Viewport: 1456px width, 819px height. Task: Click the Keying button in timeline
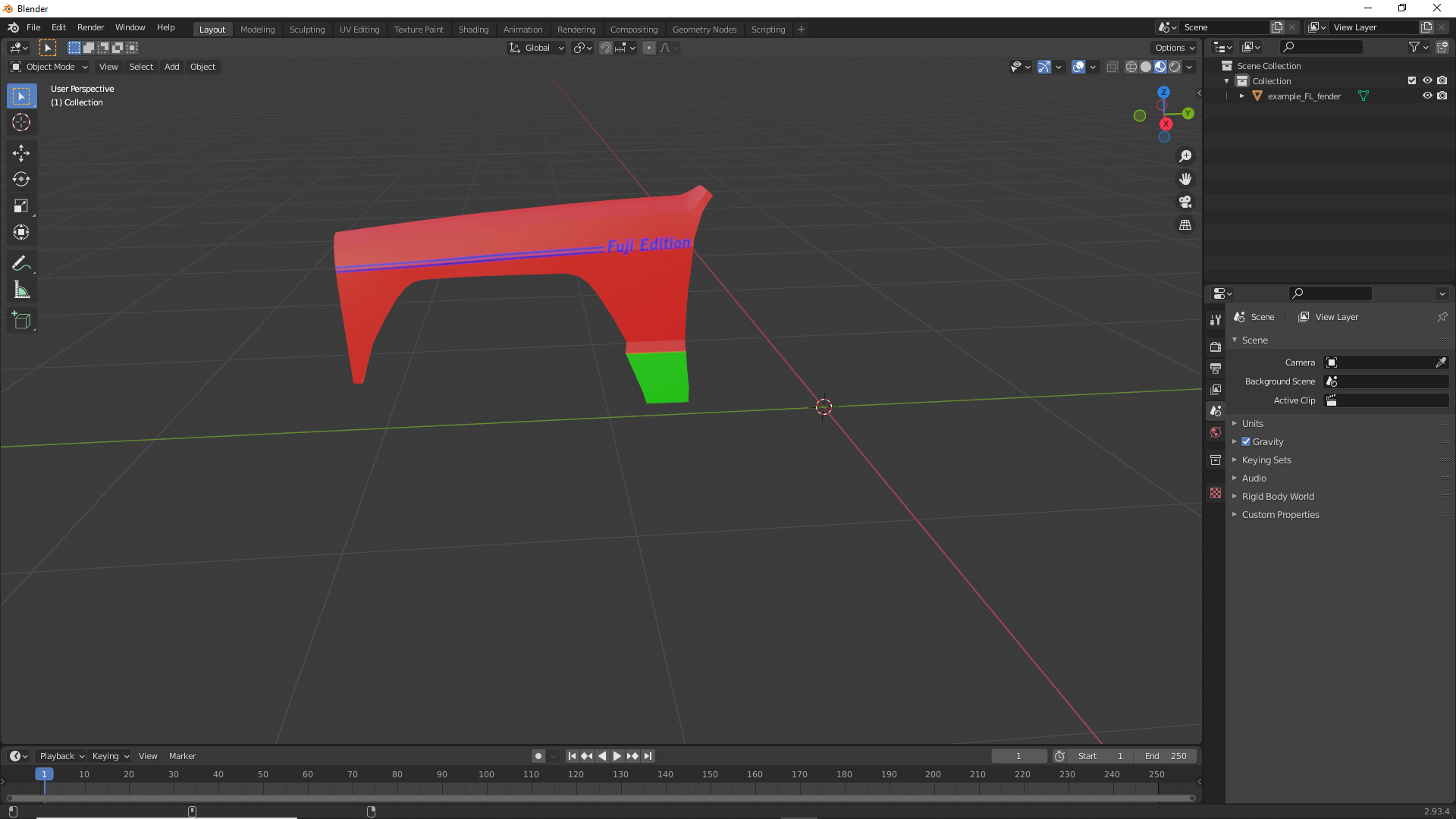(x=111, y=756)
